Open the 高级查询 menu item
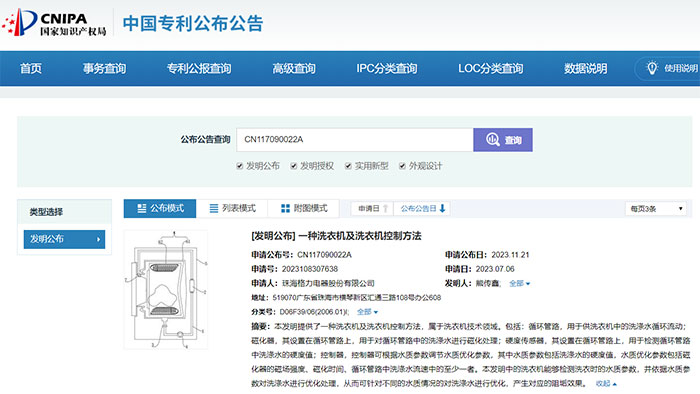 click(294, 69)
